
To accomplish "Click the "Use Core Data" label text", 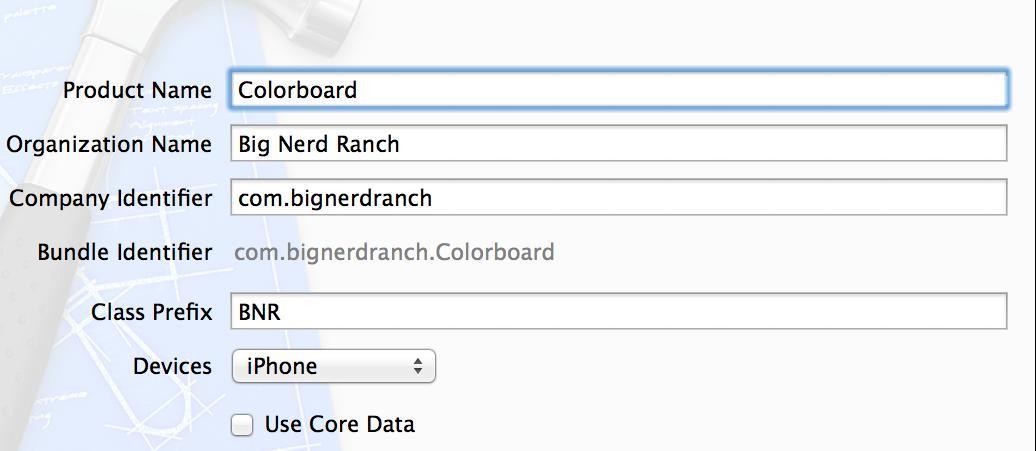I will (x=340, y=424).
